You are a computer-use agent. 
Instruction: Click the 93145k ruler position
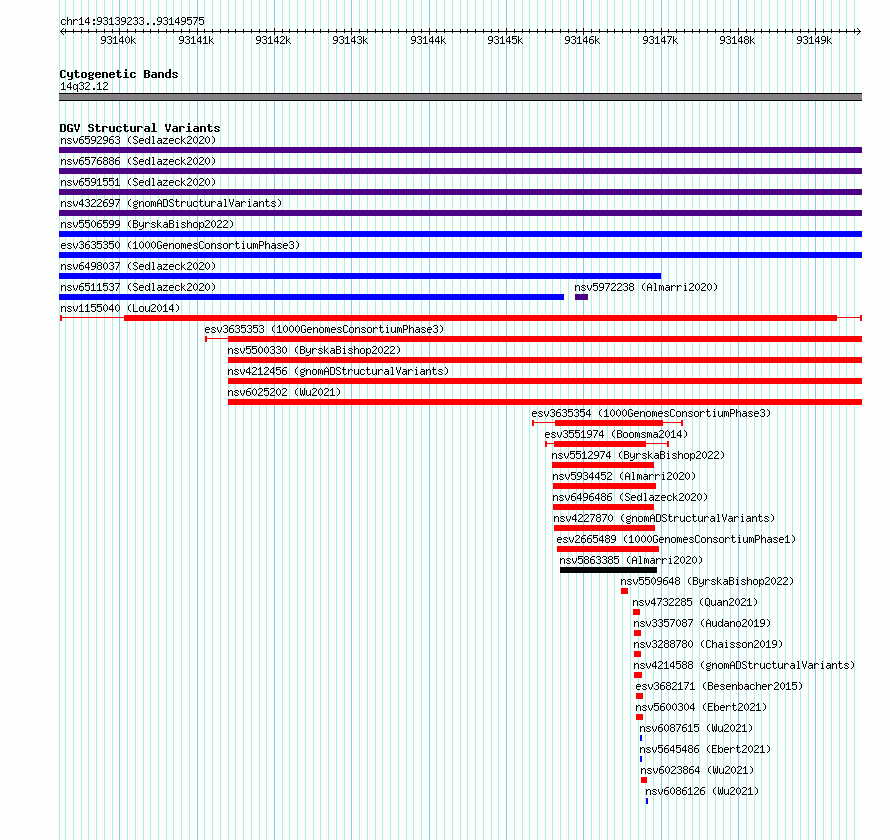505,40
